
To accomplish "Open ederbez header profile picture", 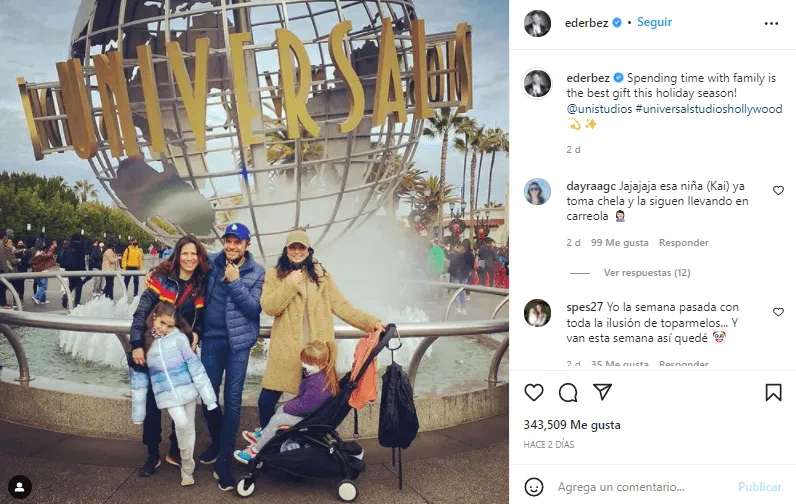I will (537, 23).
